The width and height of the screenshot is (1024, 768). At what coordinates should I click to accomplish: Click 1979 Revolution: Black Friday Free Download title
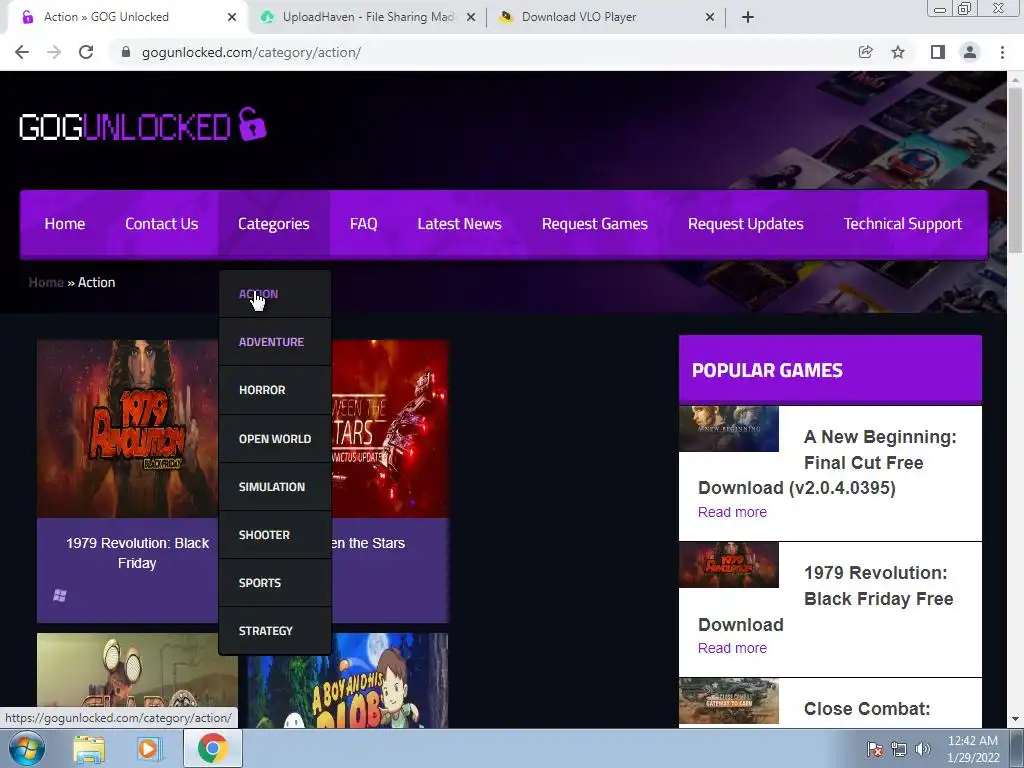[x=825, y=599]
